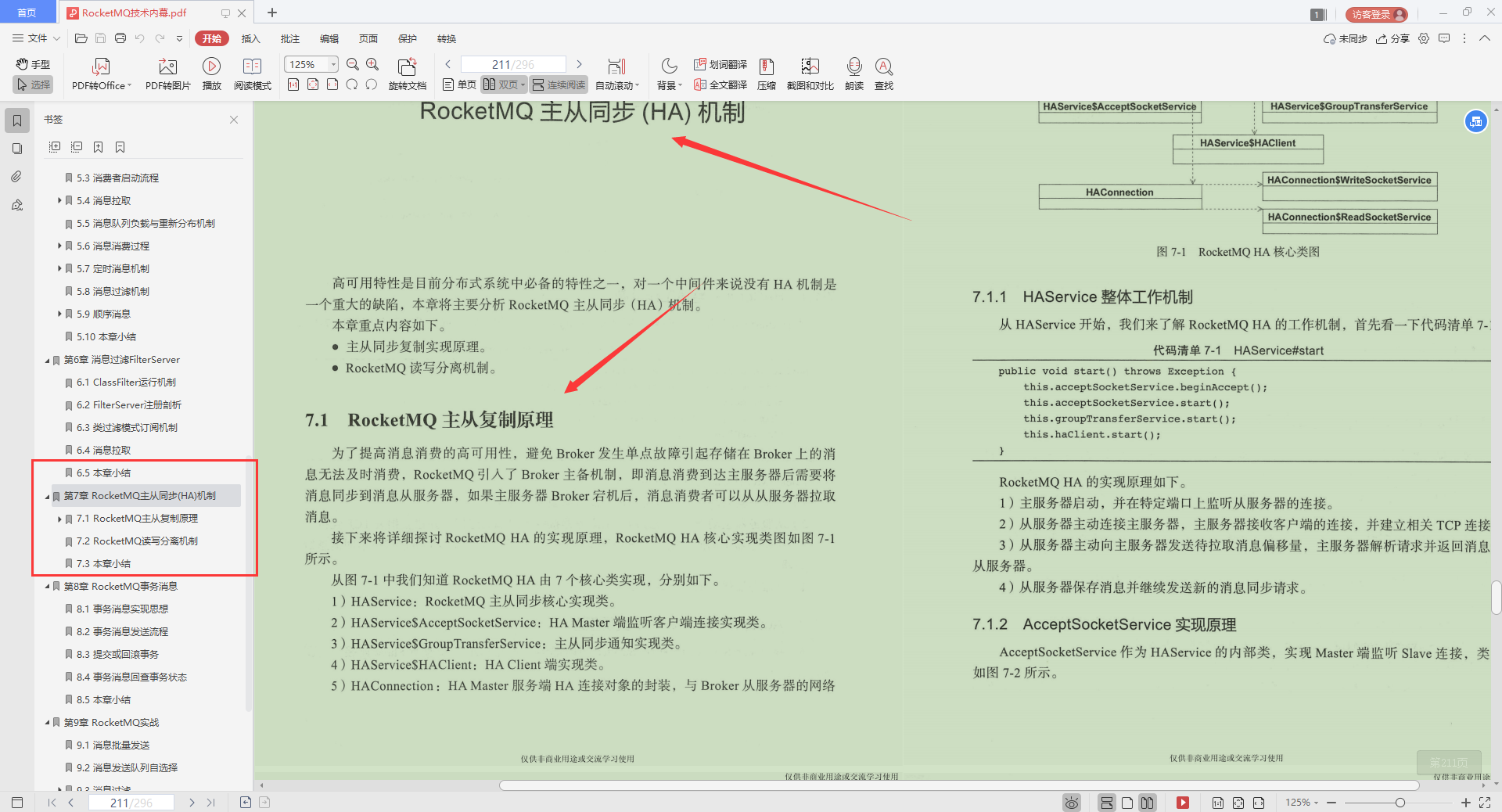The width and height of the screenshot is (1502, 812).
Task: Zoom out using toolbar magnifier minus
Action: point(353,64)
